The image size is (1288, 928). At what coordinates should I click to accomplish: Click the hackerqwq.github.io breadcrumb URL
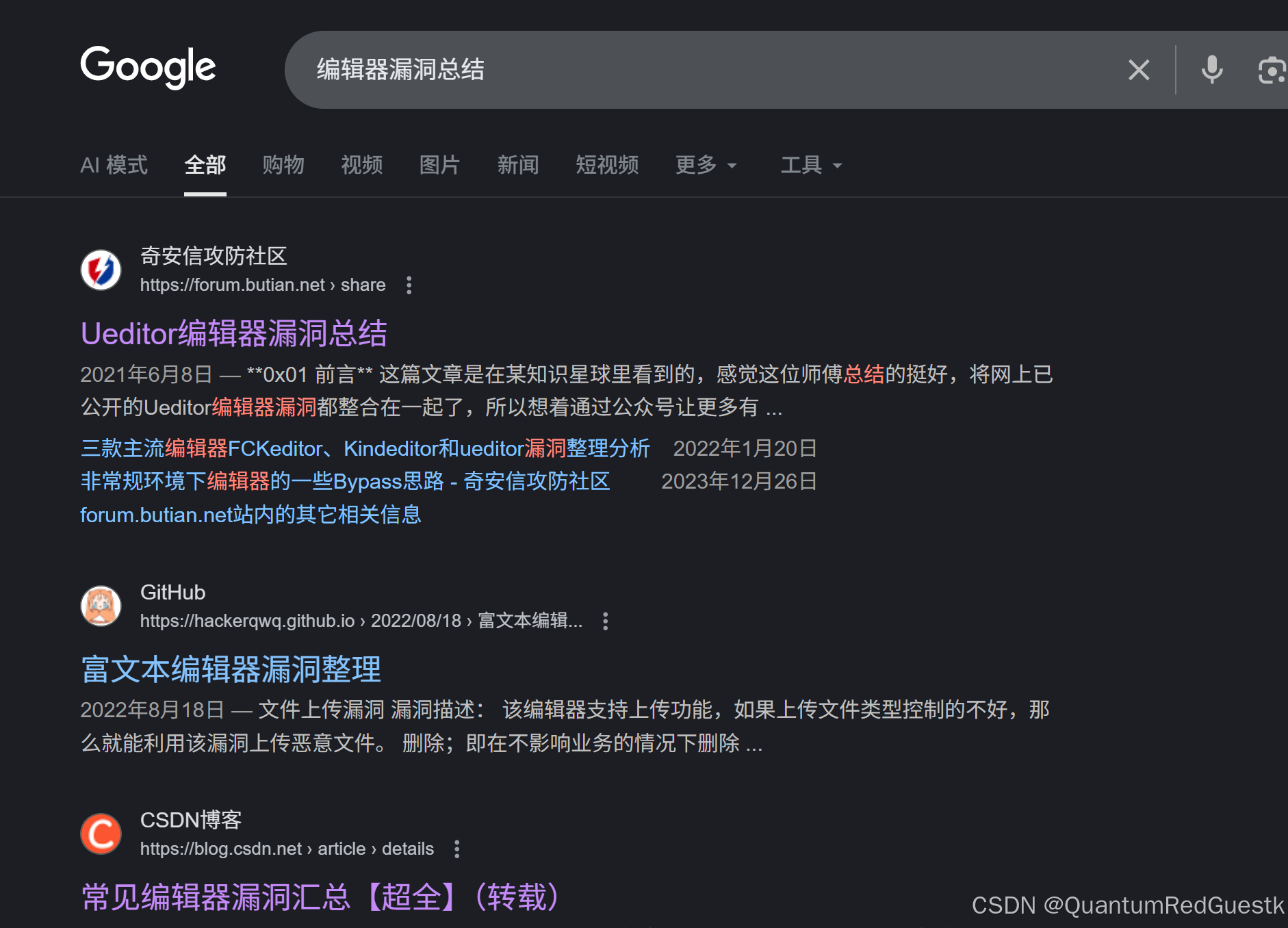point(361,621)
